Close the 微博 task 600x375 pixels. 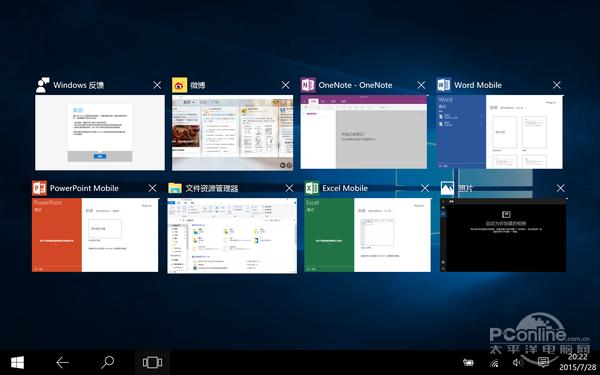pos(285,85)
